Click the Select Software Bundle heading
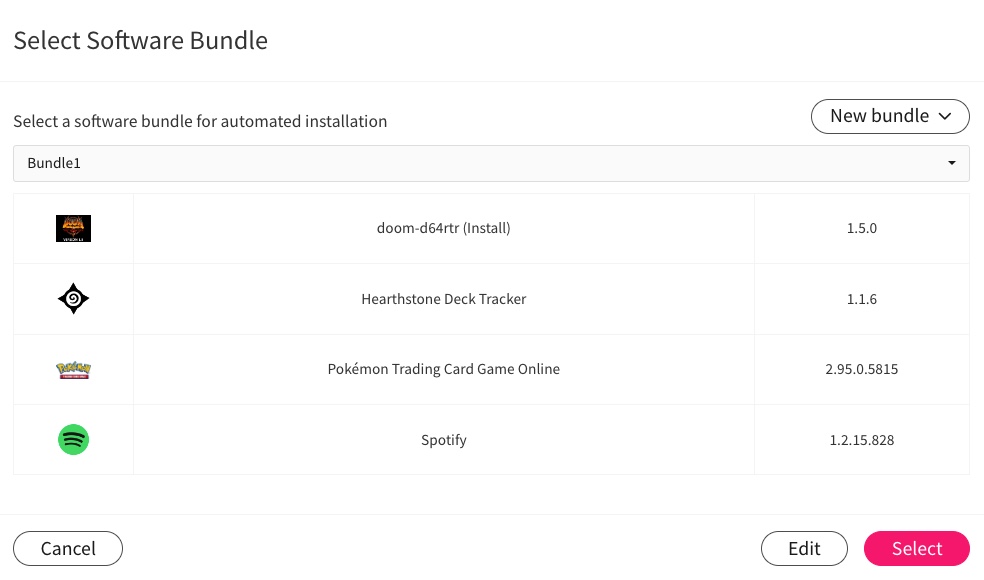The width and height of the screenshot is (984, 580). 141,41
